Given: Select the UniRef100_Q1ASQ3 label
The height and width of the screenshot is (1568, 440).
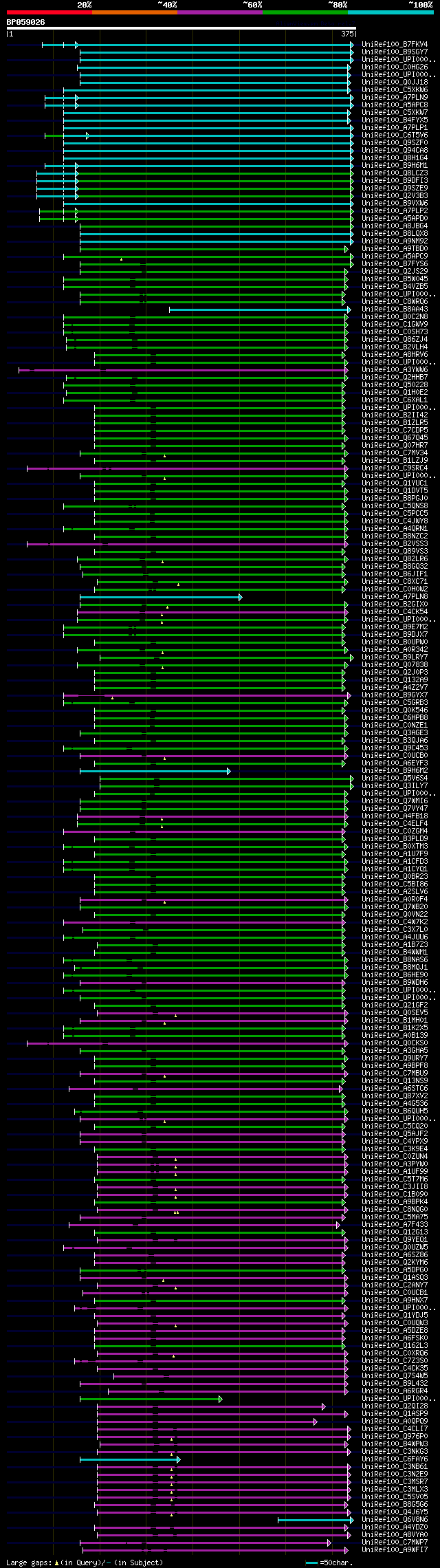Looking at the screenshot, I should (x=395, y=1278).
